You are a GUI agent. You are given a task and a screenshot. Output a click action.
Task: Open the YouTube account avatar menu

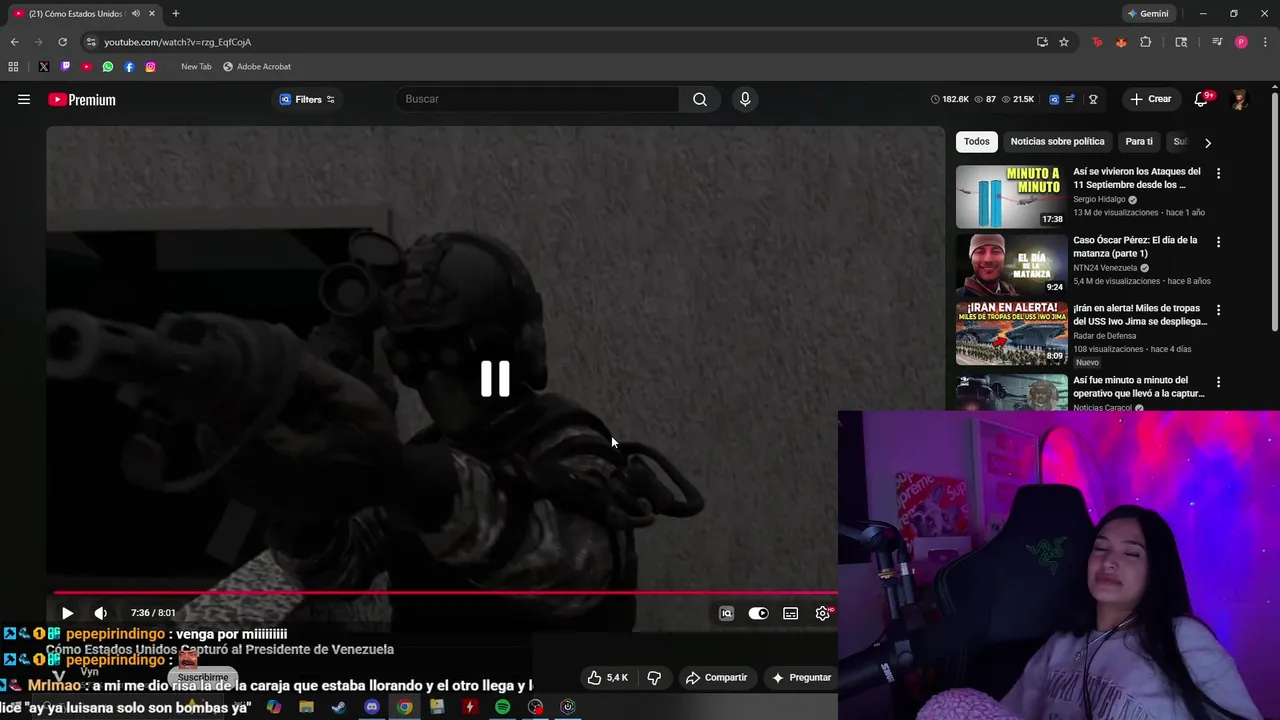pyautogui.click(x=1239, y=99)
